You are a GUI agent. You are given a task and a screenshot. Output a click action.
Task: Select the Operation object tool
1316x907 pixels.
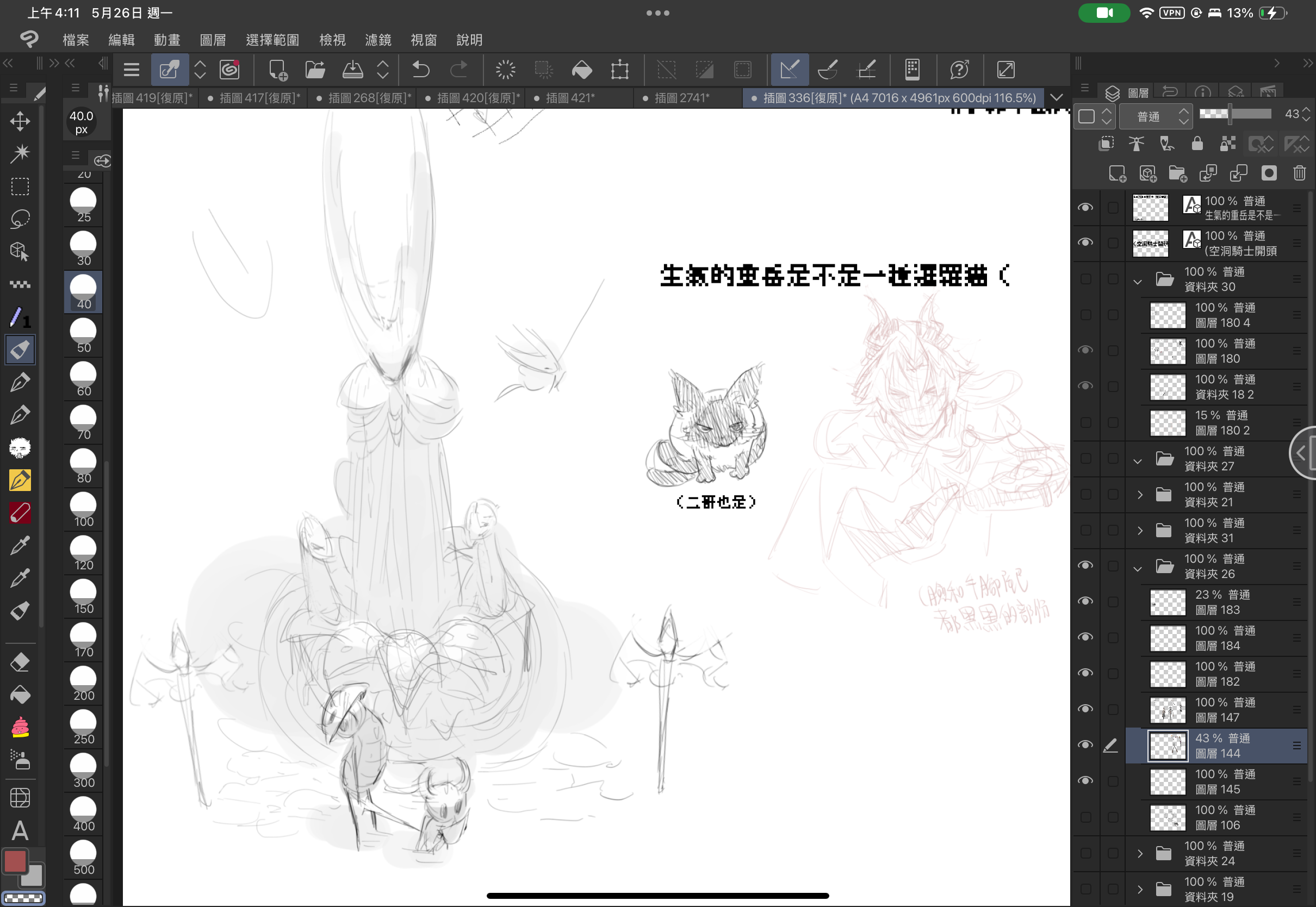point(20,251)
